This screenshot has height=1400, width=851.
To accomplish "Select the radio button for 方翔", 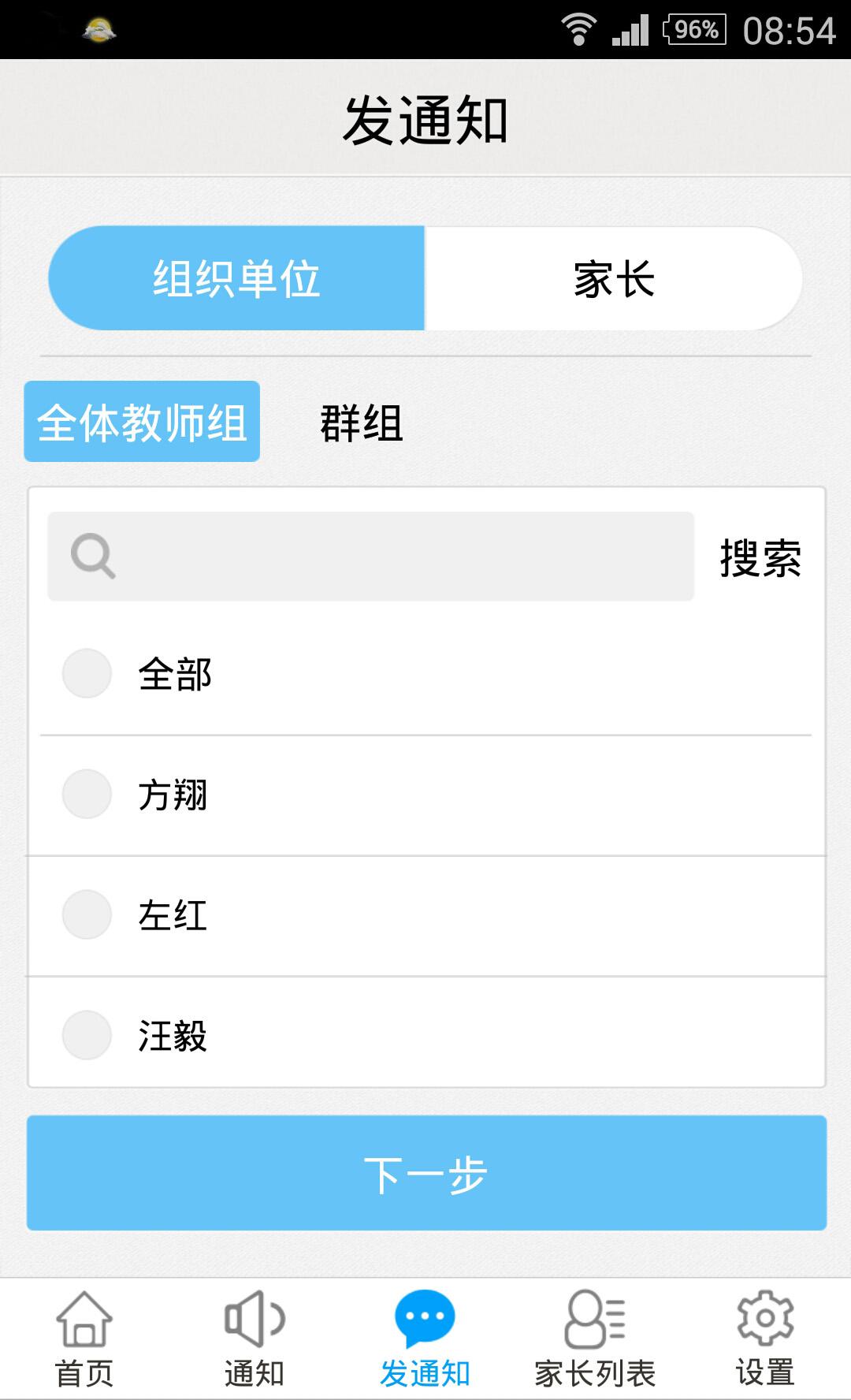I will (x=87, y=794).
